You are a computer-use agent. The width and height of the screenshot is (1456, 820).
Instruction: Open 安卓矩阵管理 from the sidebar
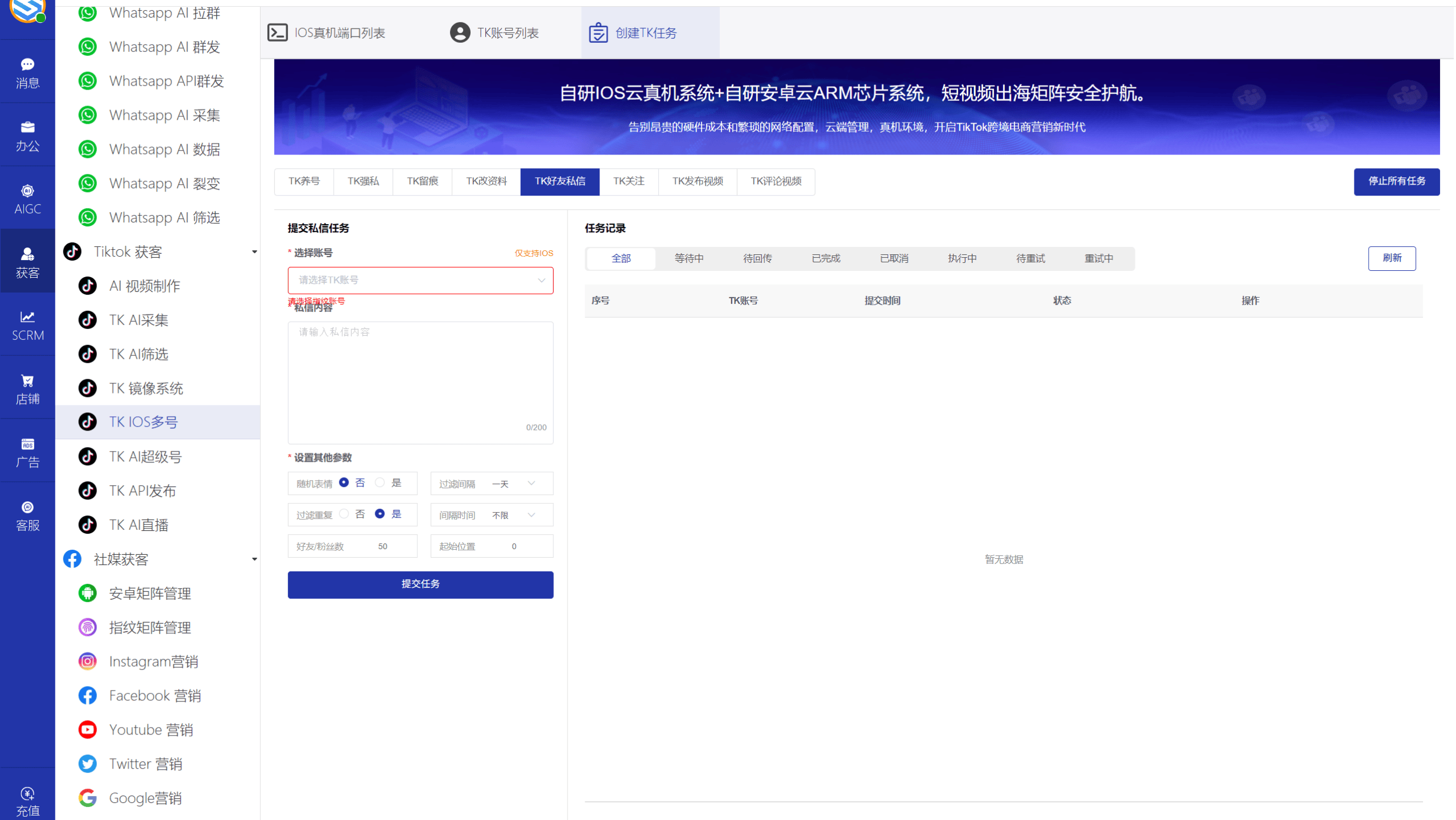[x=150, y=593]
